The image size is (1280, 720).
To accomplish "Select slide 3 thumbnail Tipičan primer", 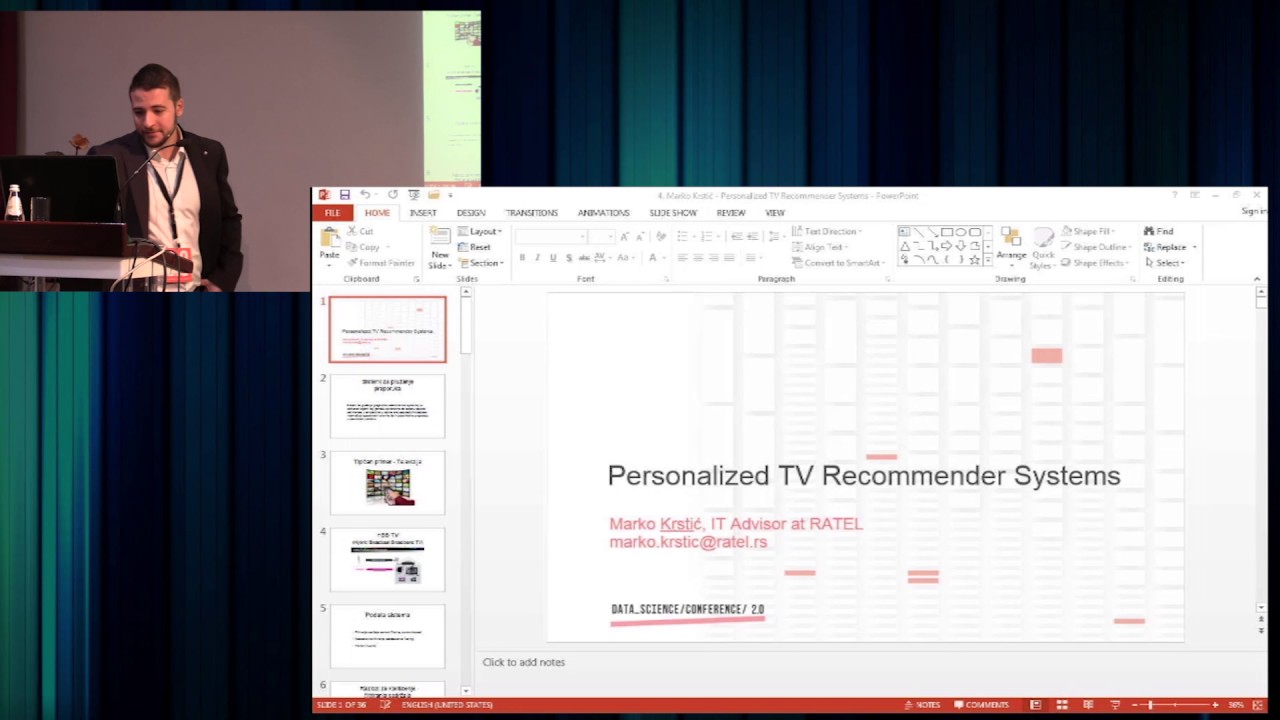I will point(388,483).
